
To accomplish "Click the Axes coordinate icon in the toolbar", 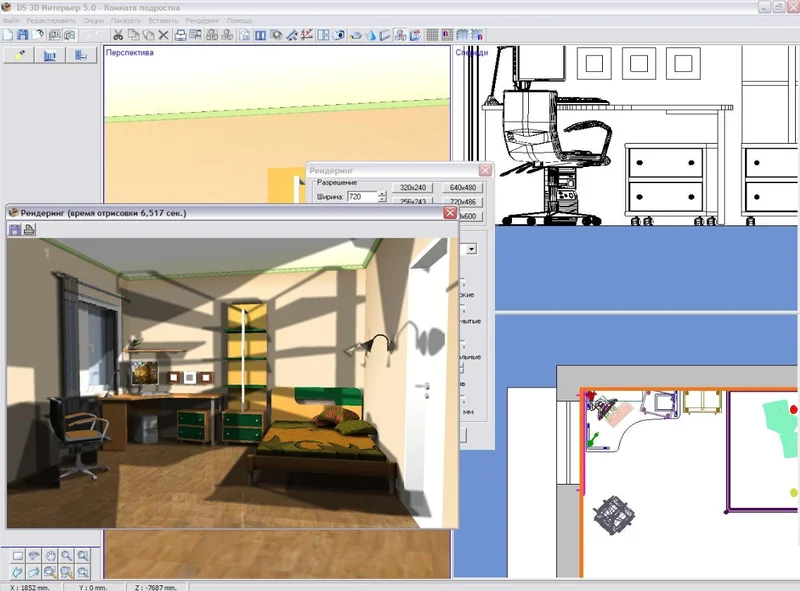I will [x=306, y=35].
